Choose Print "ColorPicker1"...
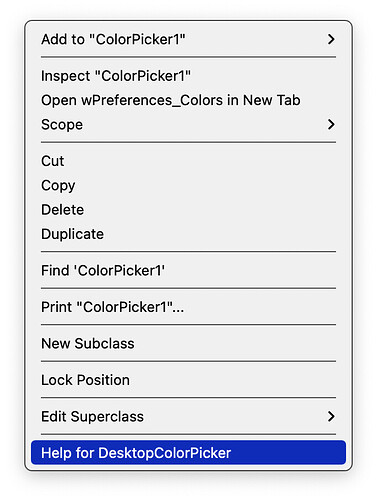The width and height of the screenshot is (377, 500). (188, 307)
